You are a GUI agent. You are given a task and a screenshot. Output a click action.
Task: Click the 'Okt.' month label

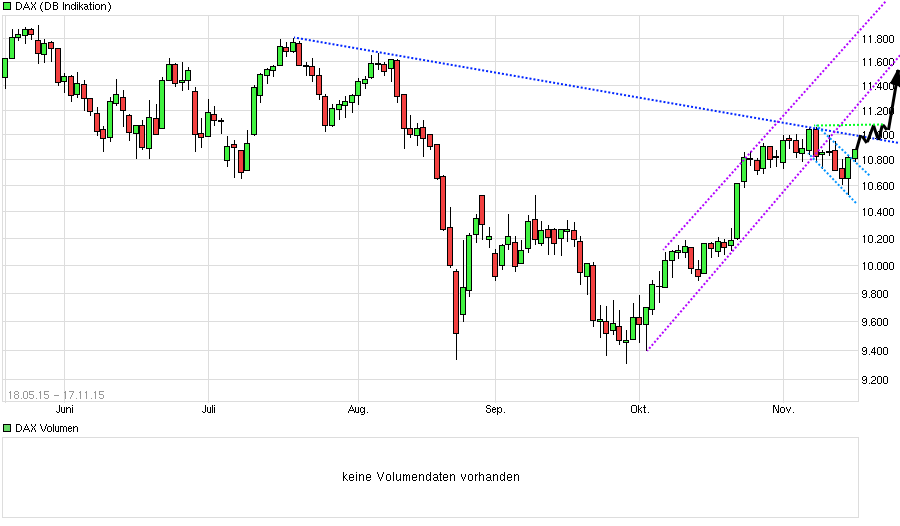[x=640, y=409]
